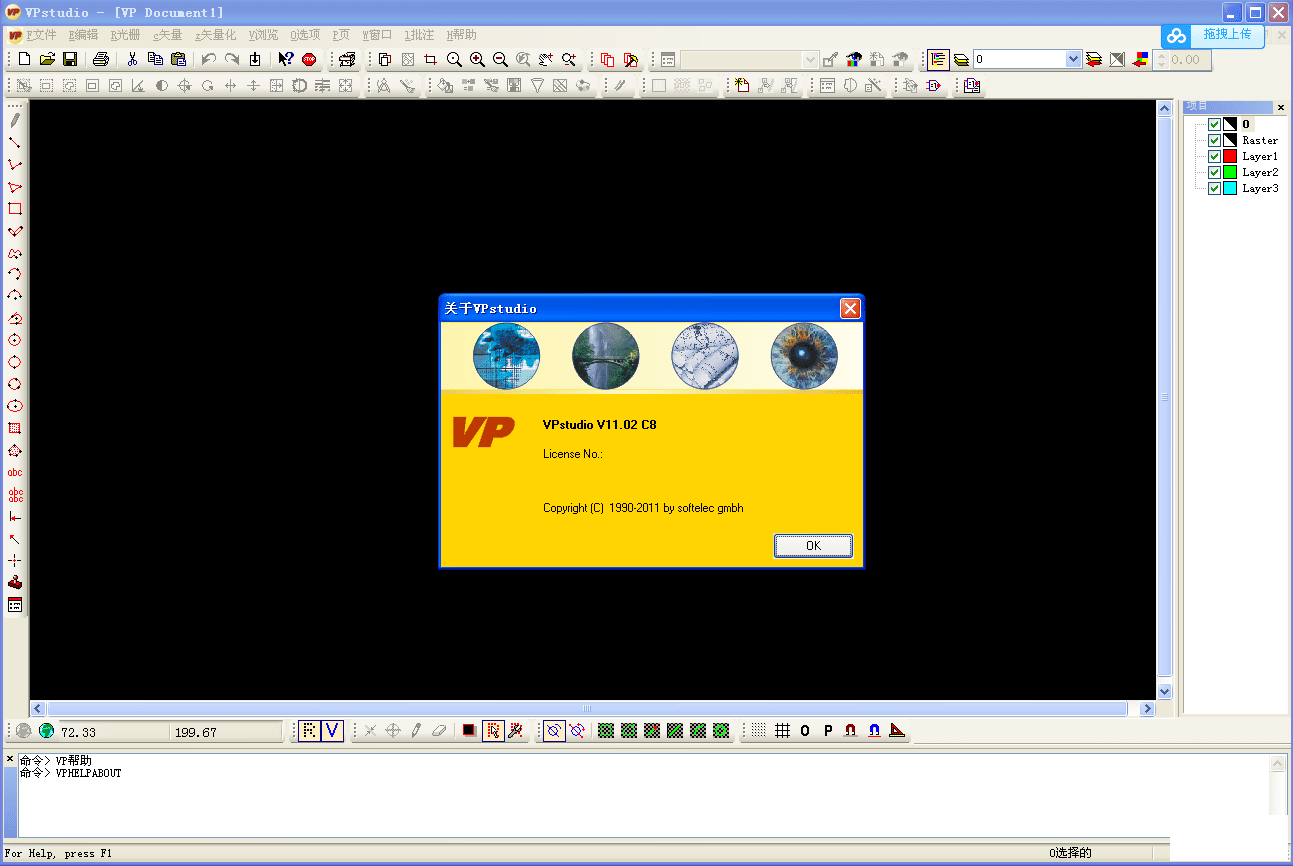Select the rectangle tool in left toolbar
Image resolution: width=1293 pixels, height=866 pixels.
(15, 209)
